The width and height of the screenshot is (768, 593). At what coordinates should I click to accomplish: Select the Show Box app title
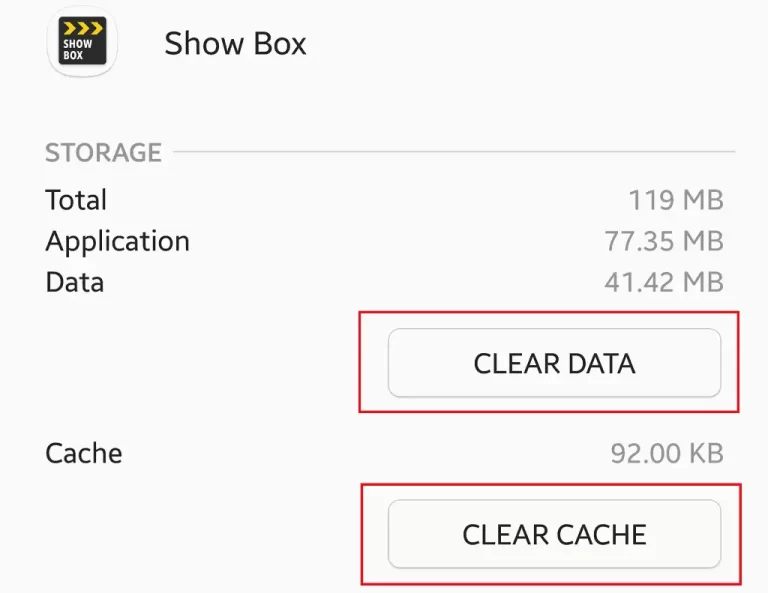235,44
